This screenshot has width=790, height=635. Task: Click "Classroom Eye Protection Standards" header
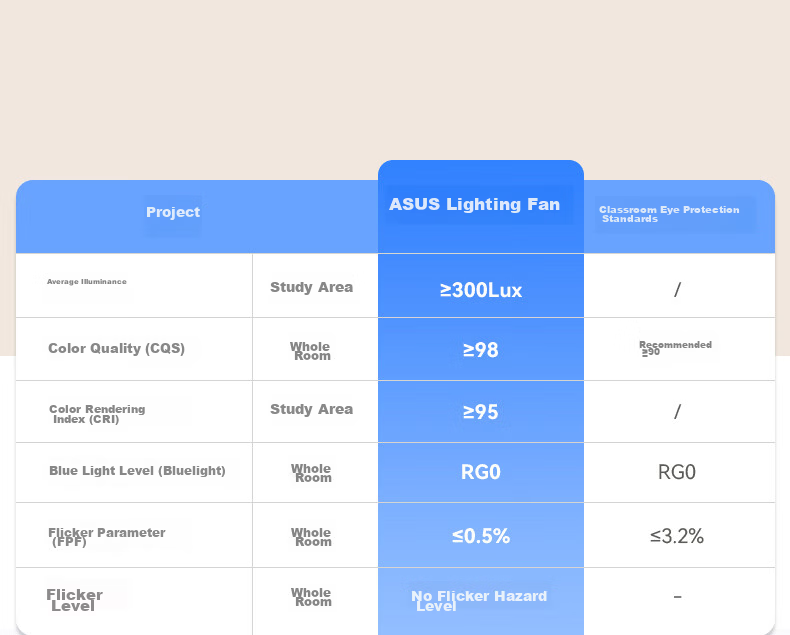[x=669, y=214]
